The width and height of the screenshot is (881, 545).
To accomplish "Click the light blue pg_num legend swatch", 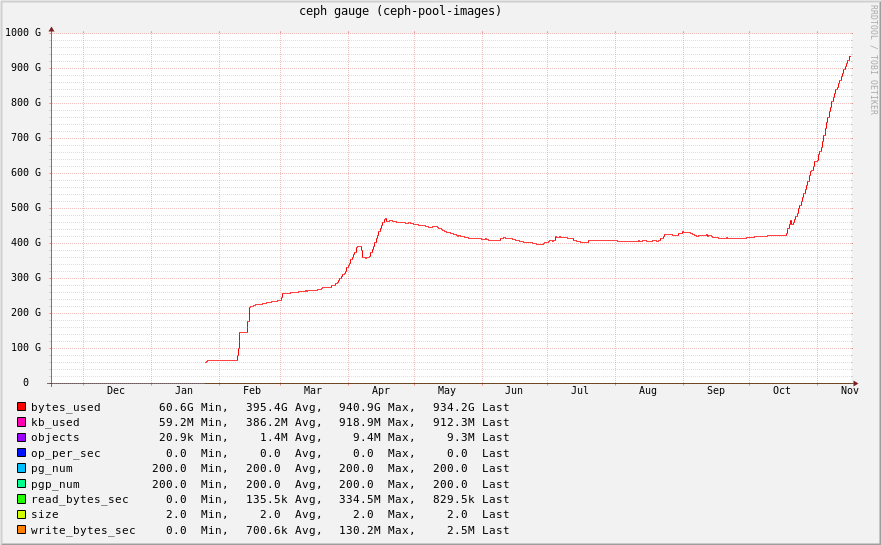I will pyautogui.click(x=21, y=468).
